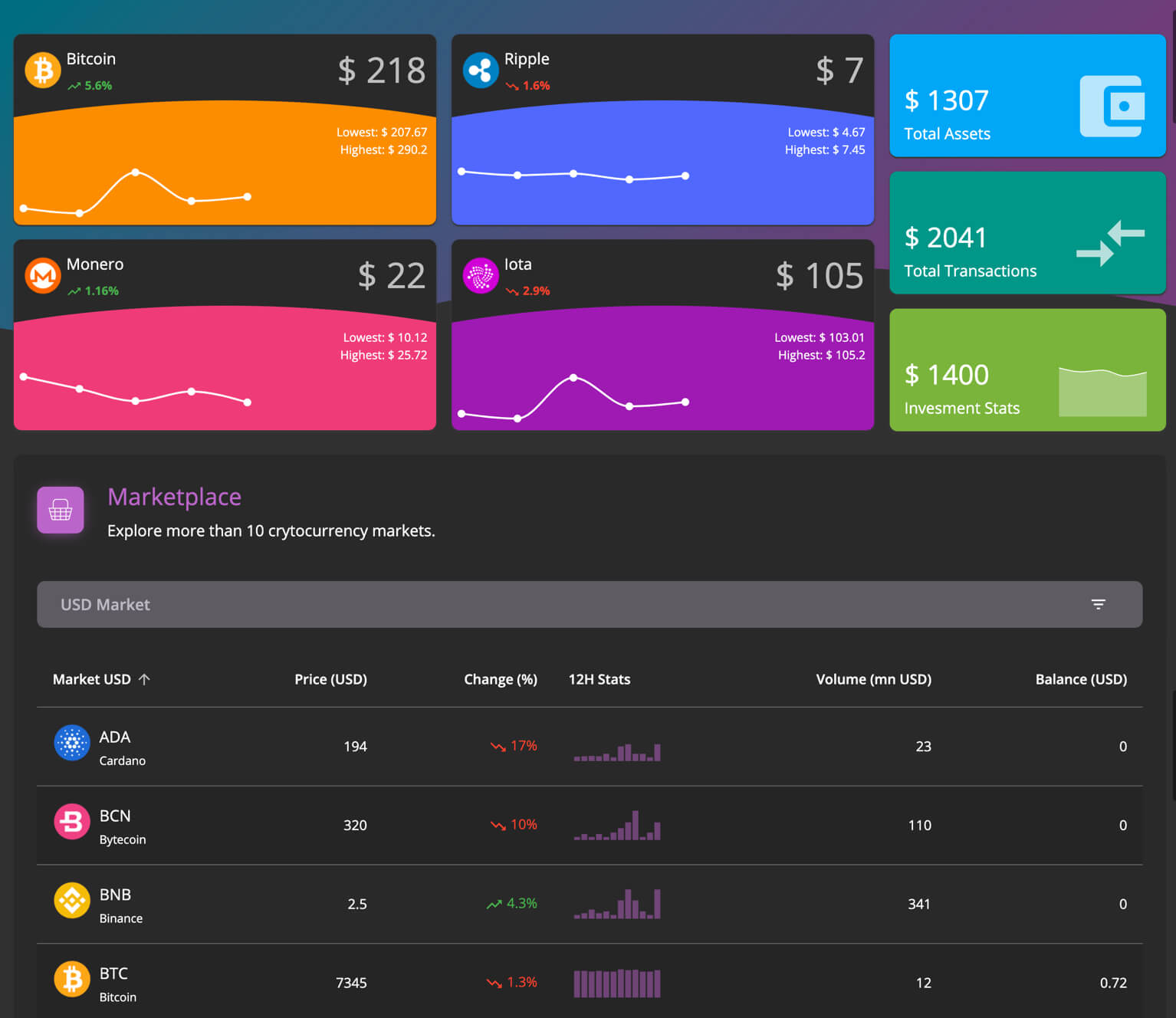
Task: Click the ADA change value 17%
Action: [x=524, y=746]
